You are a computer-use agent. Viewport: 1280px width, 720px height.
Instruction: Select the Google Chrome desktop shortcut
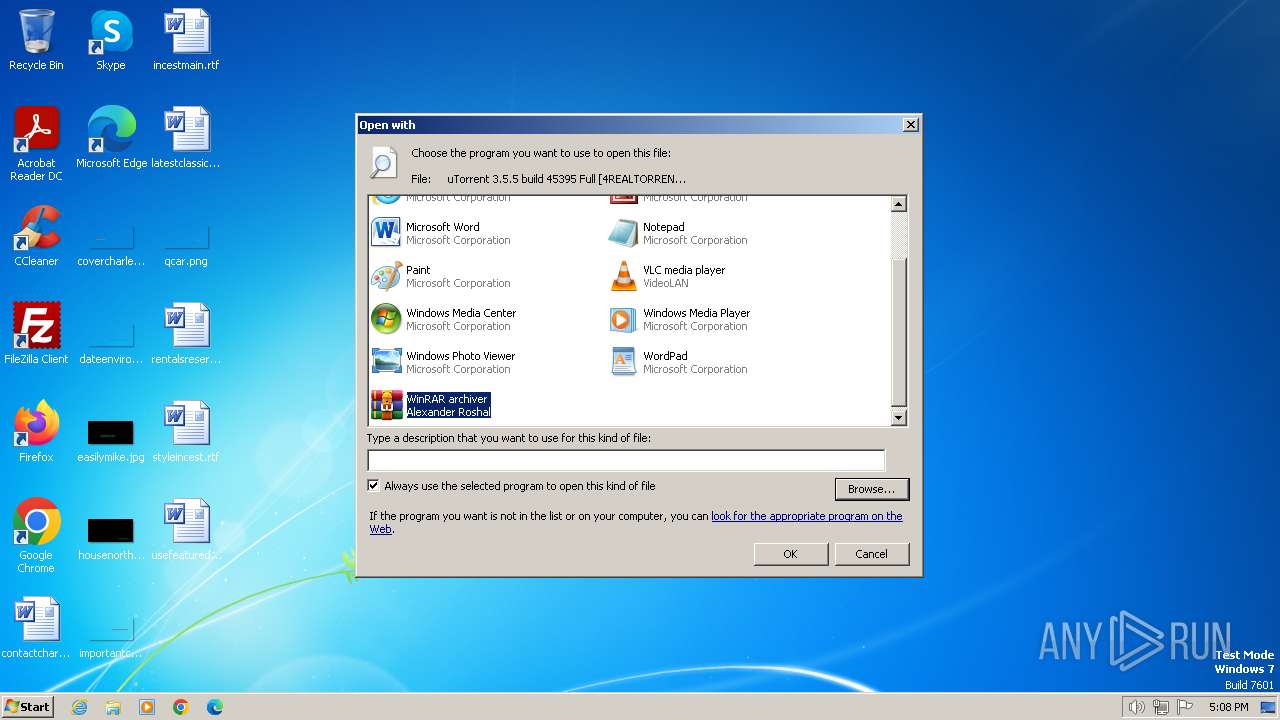(x=36, y=536)
